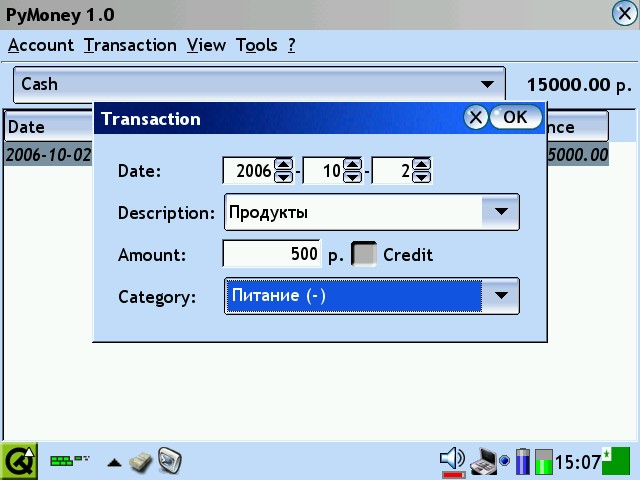Open the Transaction menu
Viewport: 640px width, 480px height.
point(130,45)
